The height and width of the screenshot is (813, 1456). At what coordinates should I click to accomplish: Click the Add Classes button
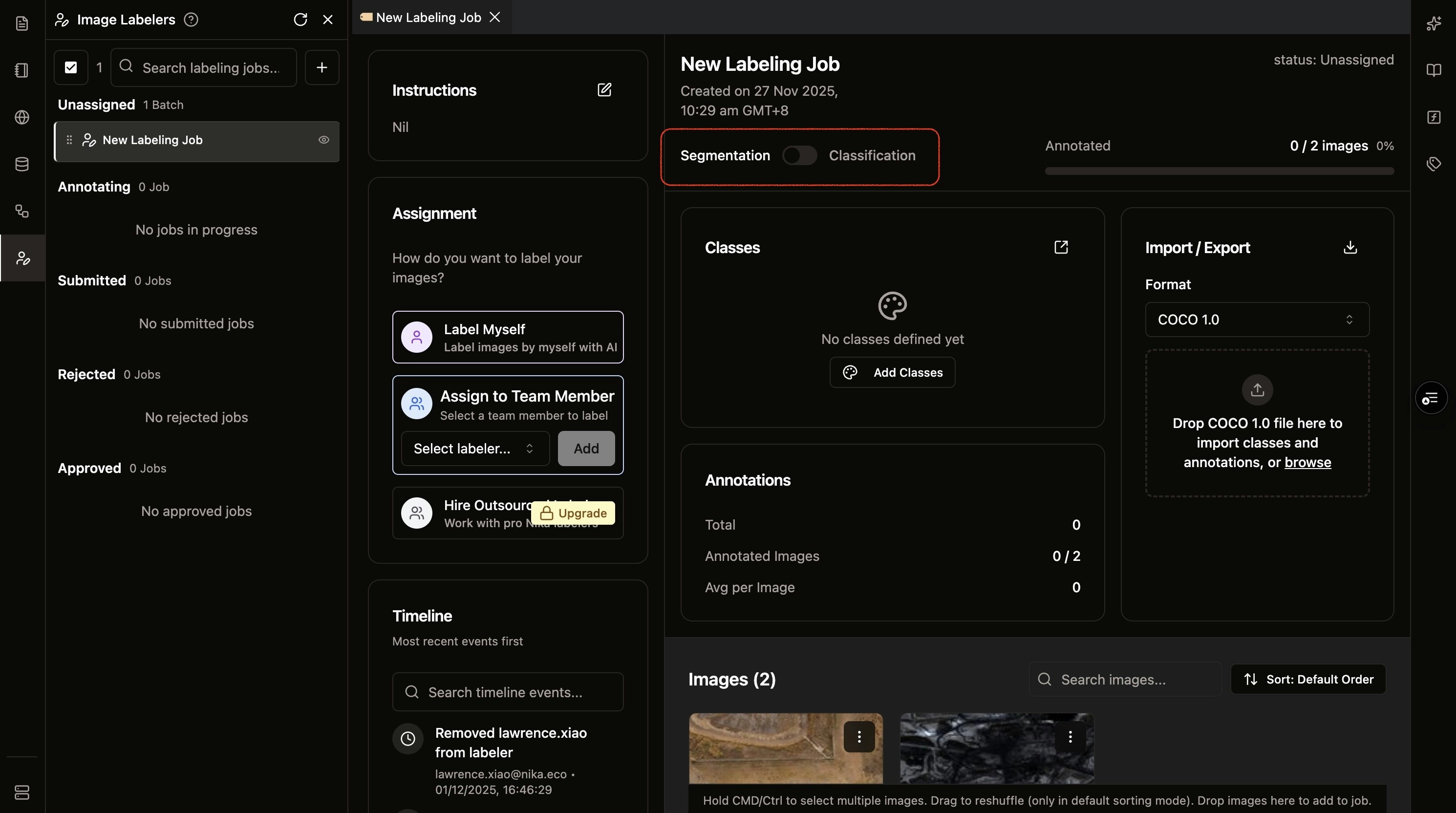coord(892,373)
